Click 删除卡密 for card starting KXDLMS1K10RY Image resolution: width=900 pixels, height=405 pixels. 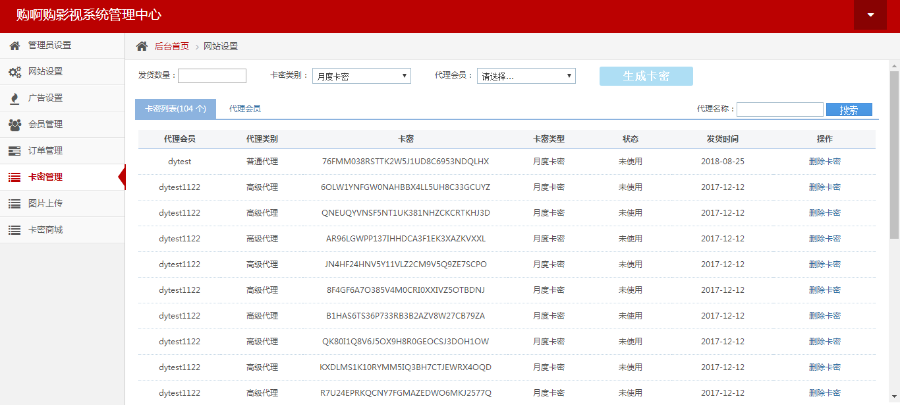(x=825, y=367)
